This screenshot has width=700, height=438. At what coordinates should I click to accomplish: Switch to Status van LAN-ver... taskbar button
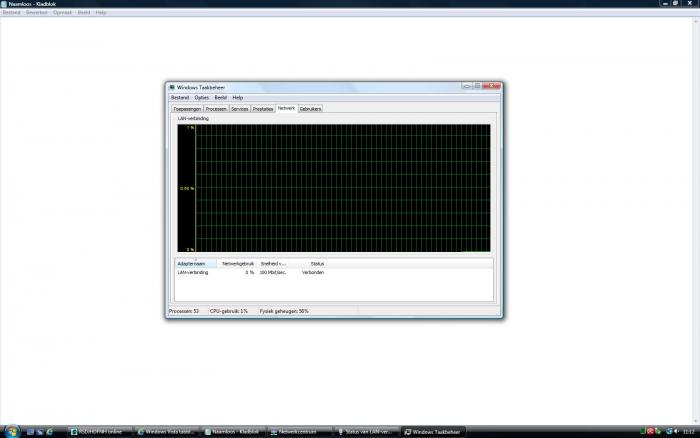(367, 432)
